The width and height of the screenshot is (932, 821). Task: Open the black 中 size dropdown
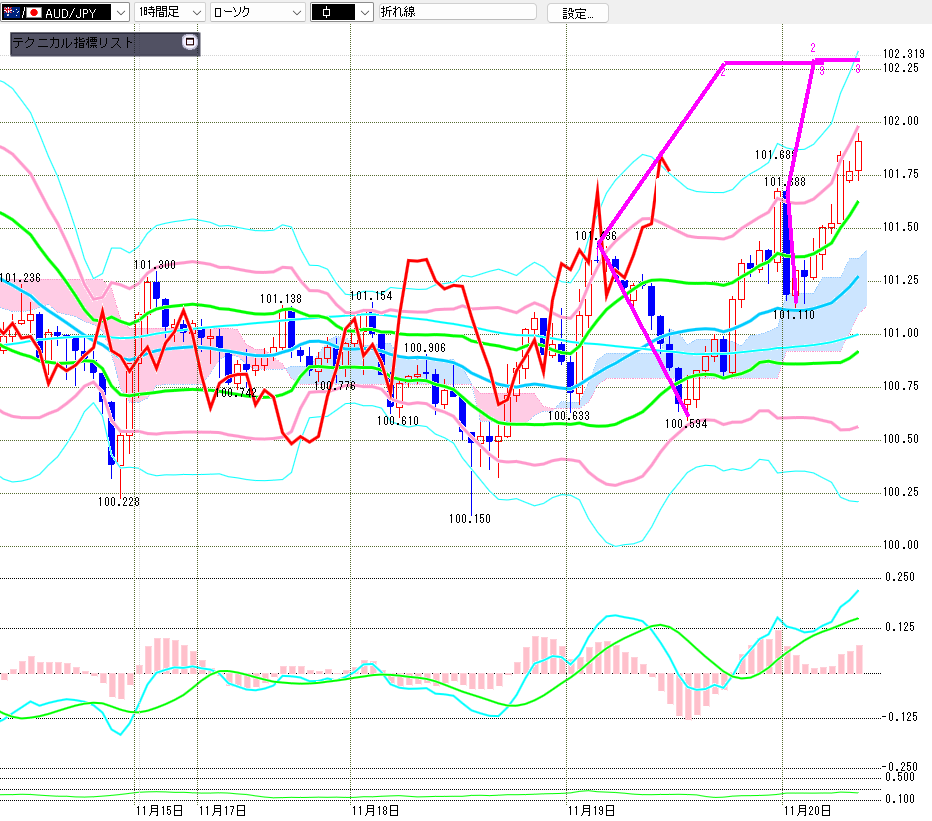click(x=363, y=12)
